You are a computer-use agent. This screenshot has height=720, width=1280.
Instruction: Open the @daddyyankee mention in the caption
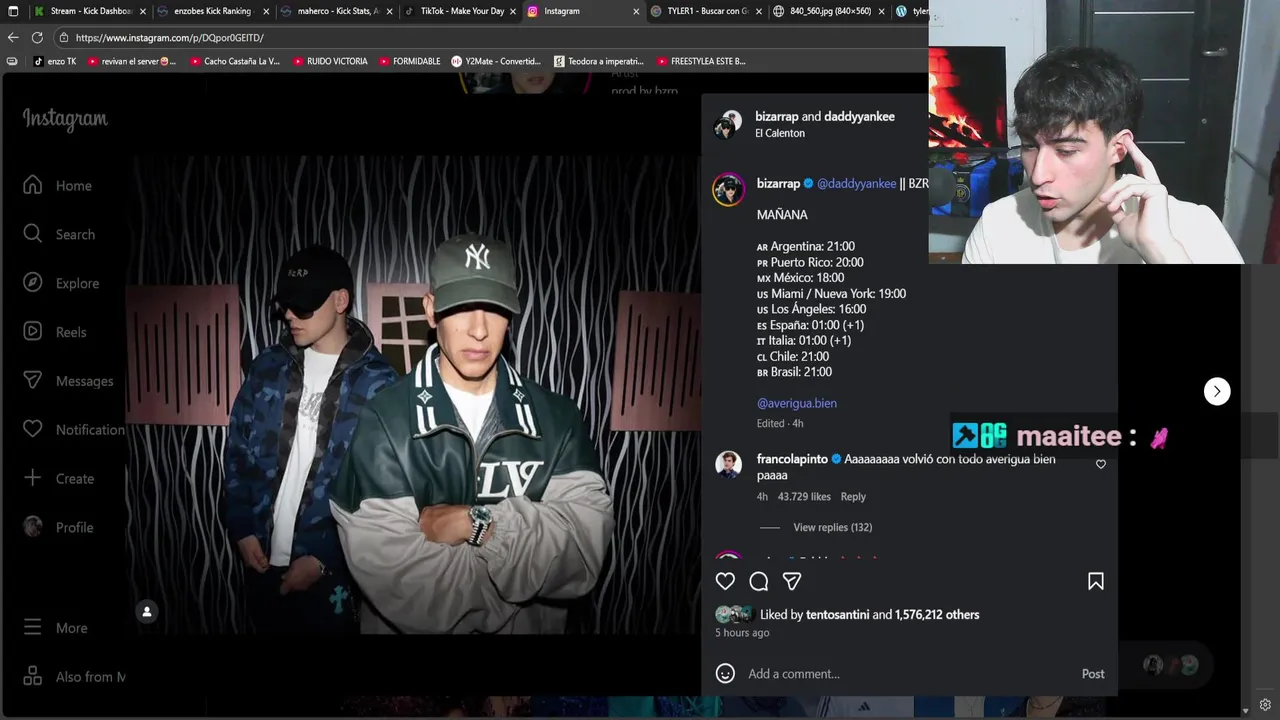[x=857, y=184]
